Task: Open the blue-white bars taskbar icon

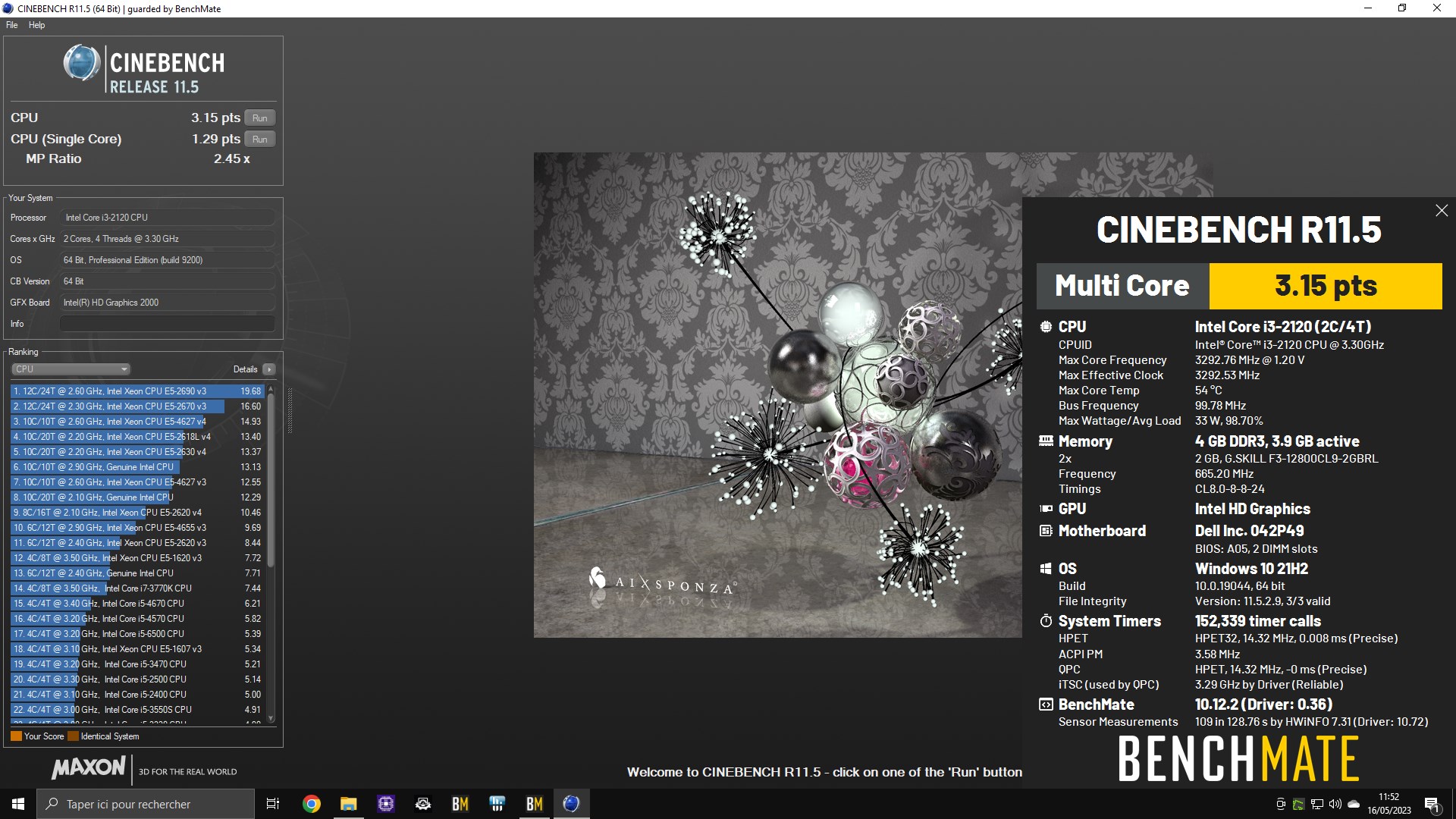Action: click(497, 804)
